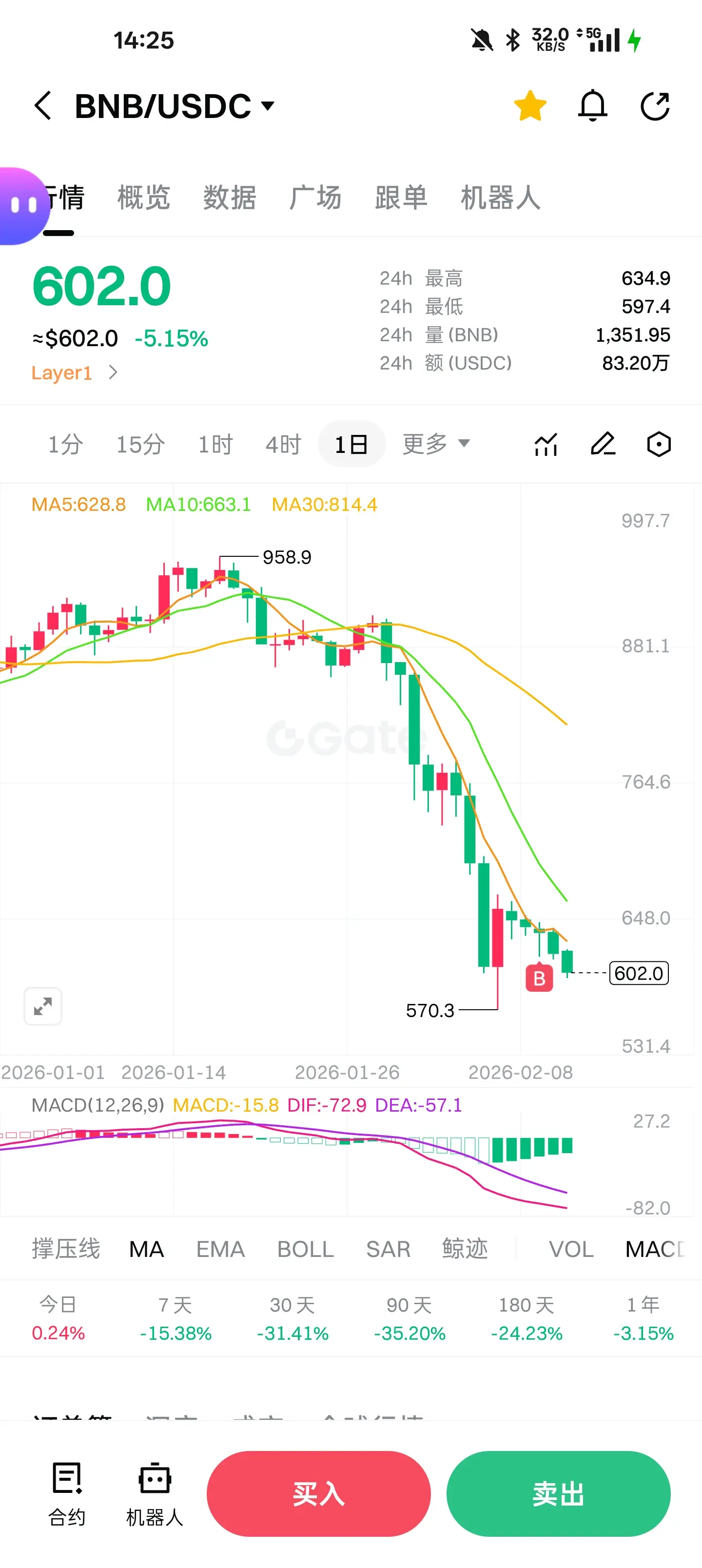Expand chart to fullscreen
Screen dimensions: 702x1568
tap(42, 1005)
